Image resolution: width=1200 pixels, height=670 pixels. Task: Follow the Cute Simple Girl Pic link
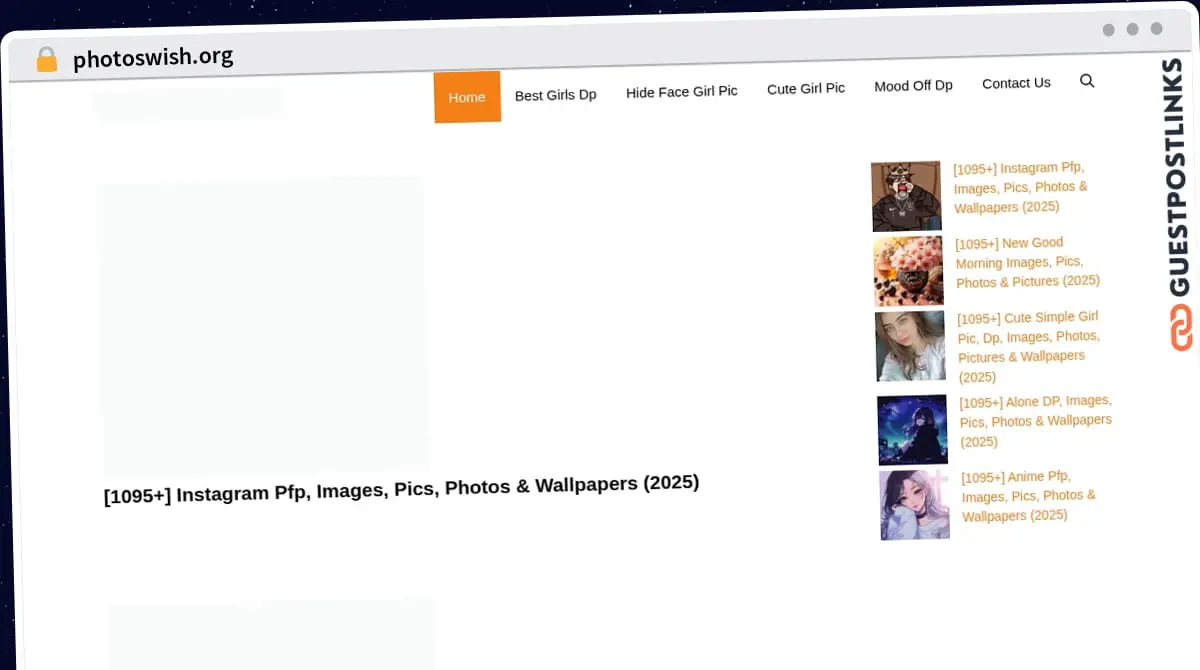[1028, 346]
